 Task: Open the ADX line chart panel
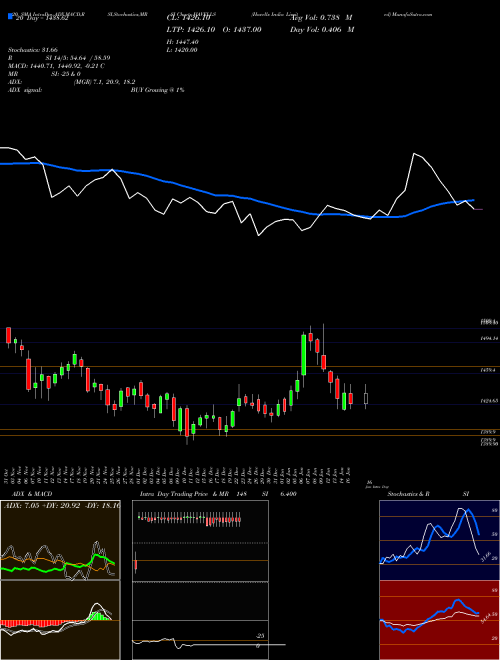click(x=60, y=540)
